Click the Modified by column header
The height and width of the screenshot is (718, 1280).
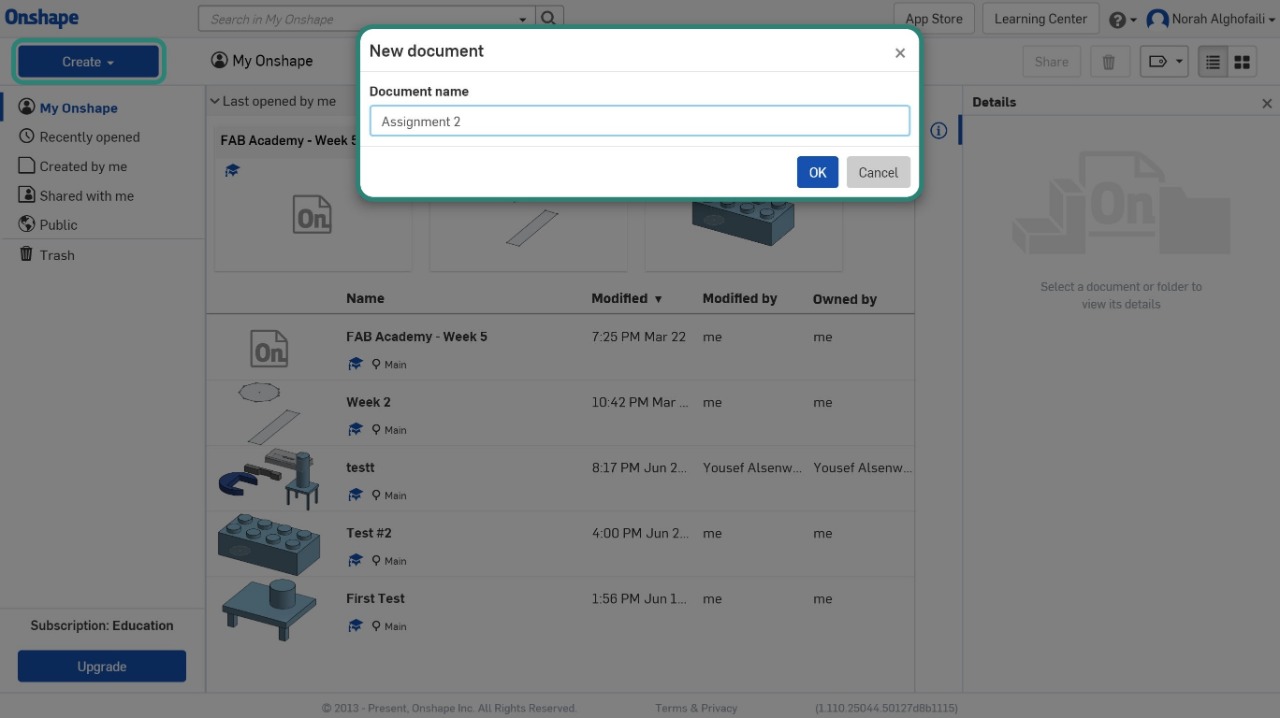tap(740, 298)
